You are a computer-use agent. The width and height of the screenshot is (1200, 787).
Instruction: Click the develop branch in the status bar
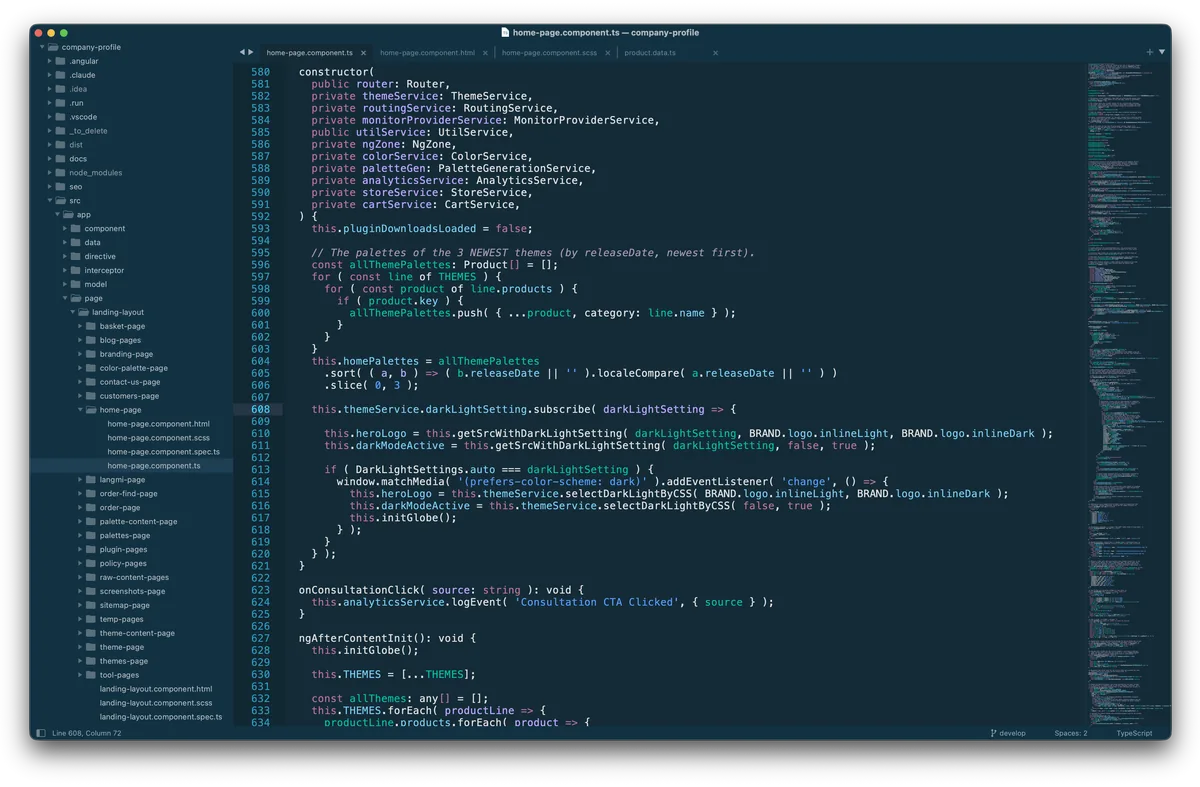[1012, 733]
